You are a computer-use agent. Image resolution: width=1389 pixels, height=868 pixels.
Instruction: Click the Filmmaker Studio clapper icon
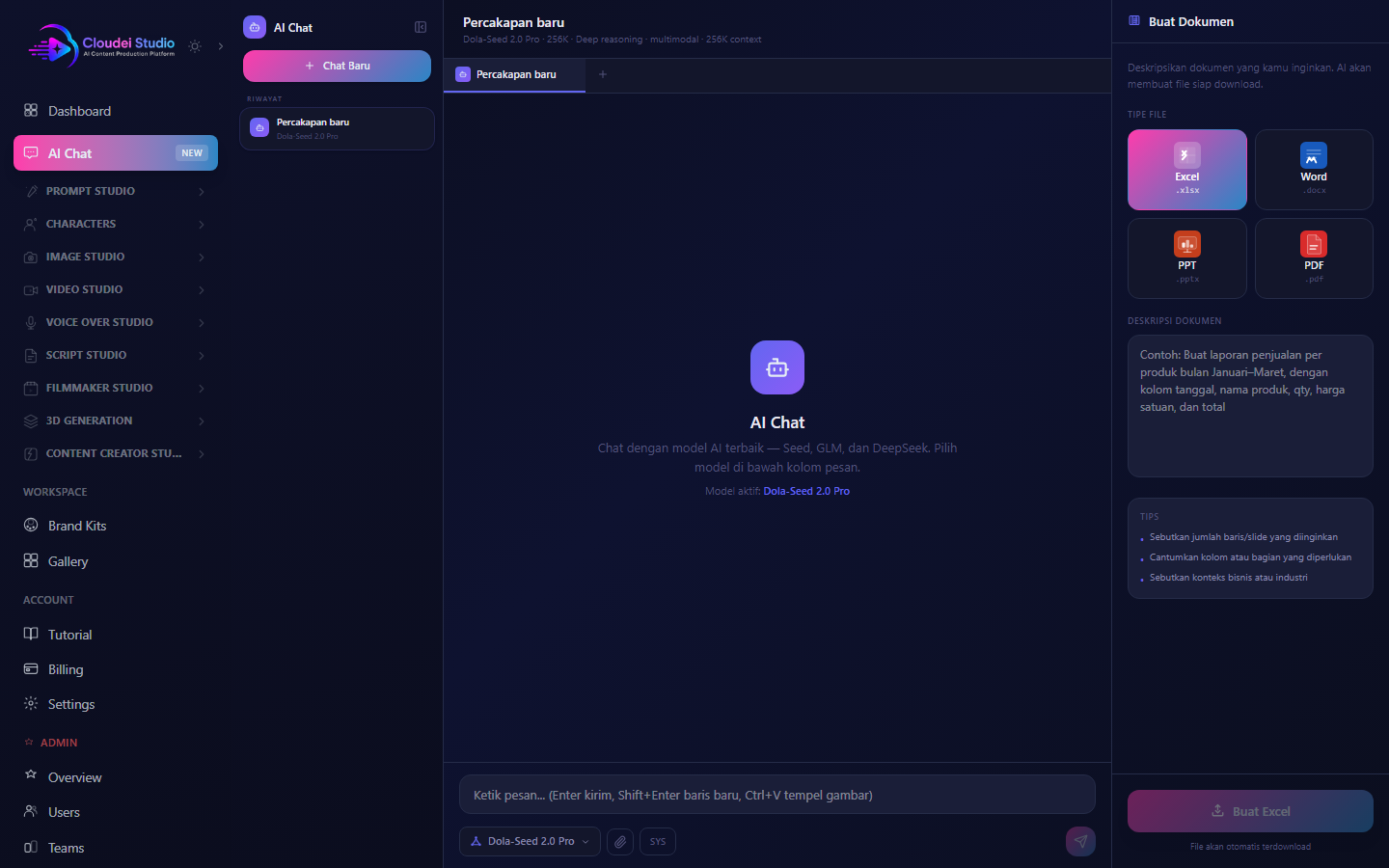pyautogui.click(x=31, y=388)
